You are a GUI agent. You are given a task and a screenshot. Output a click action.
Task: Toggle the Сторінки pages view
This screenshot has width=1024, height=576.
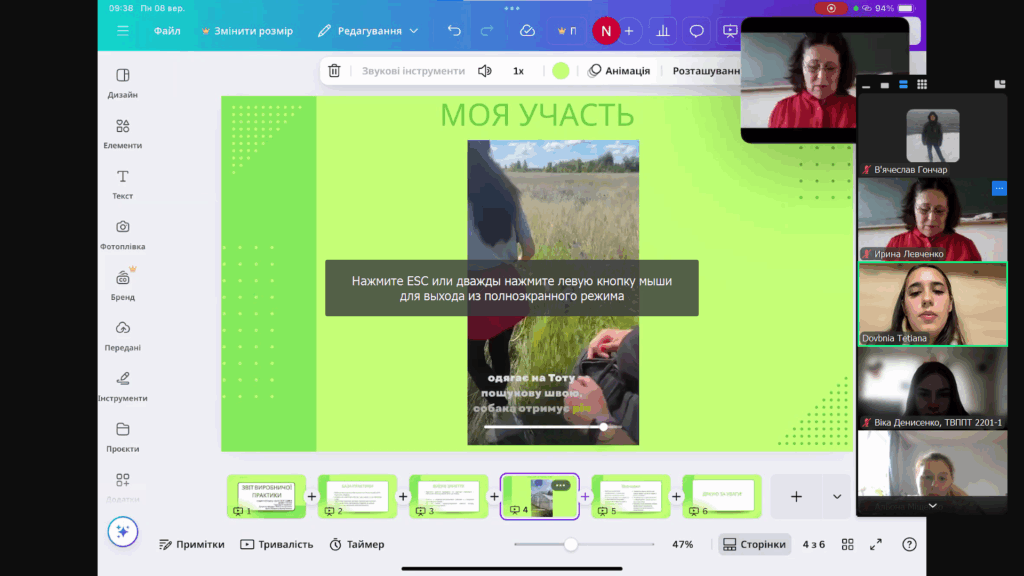(x=754, y=544)
